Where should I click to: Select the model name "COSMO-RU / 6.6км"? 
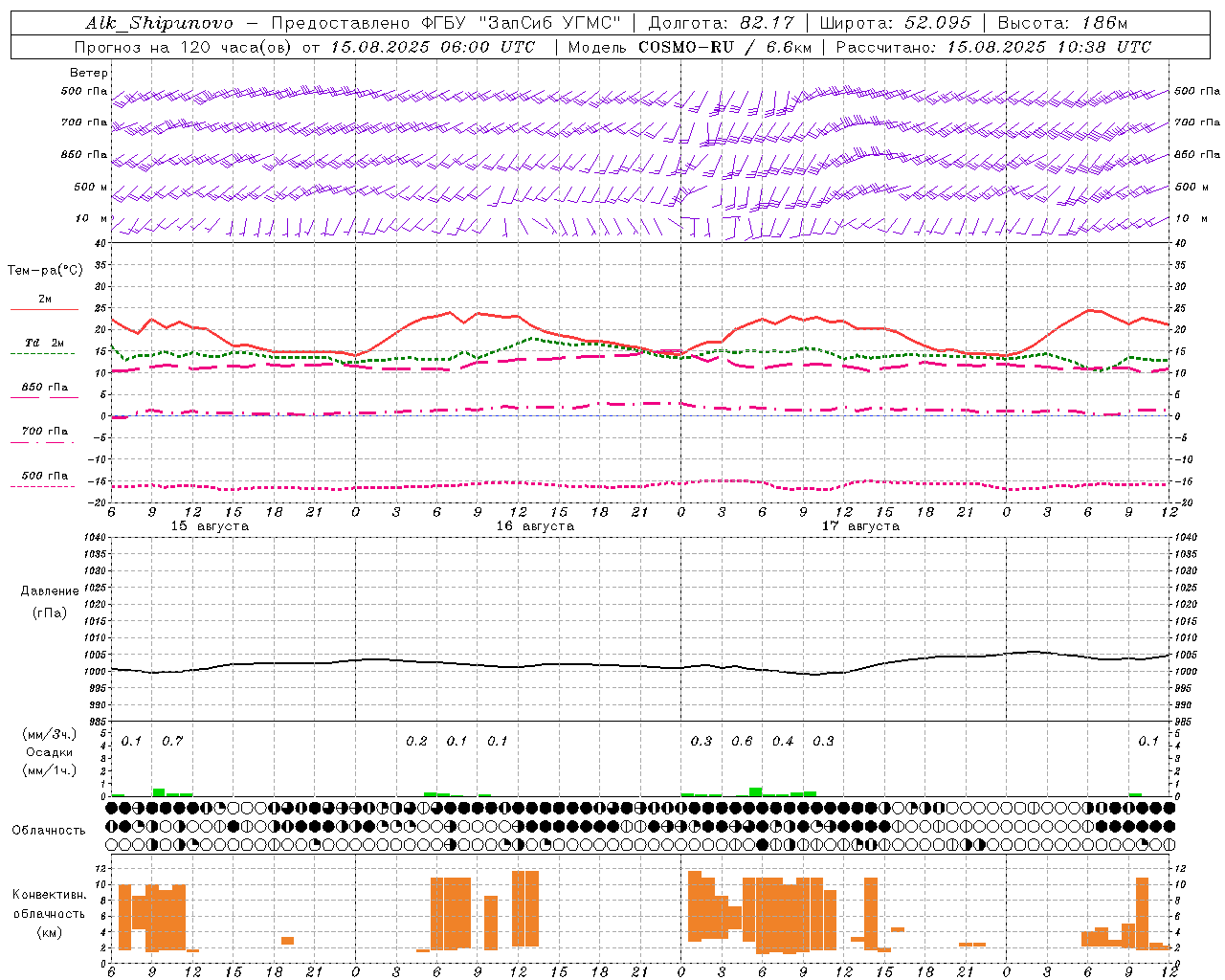click(724, 47)
